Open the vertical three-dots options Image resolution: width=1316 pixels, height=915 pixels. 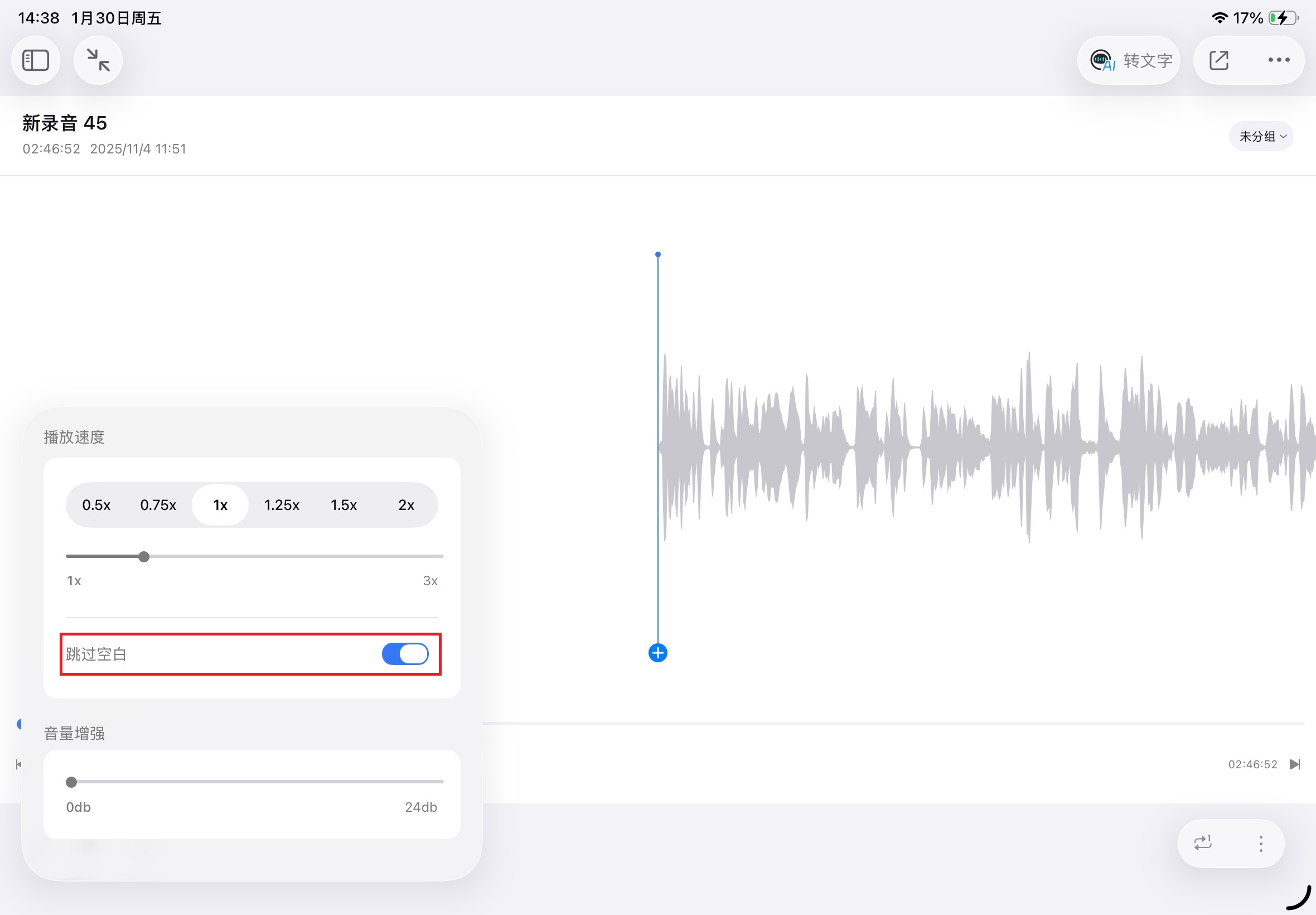pyautogui.click(x=1260, y=844)
